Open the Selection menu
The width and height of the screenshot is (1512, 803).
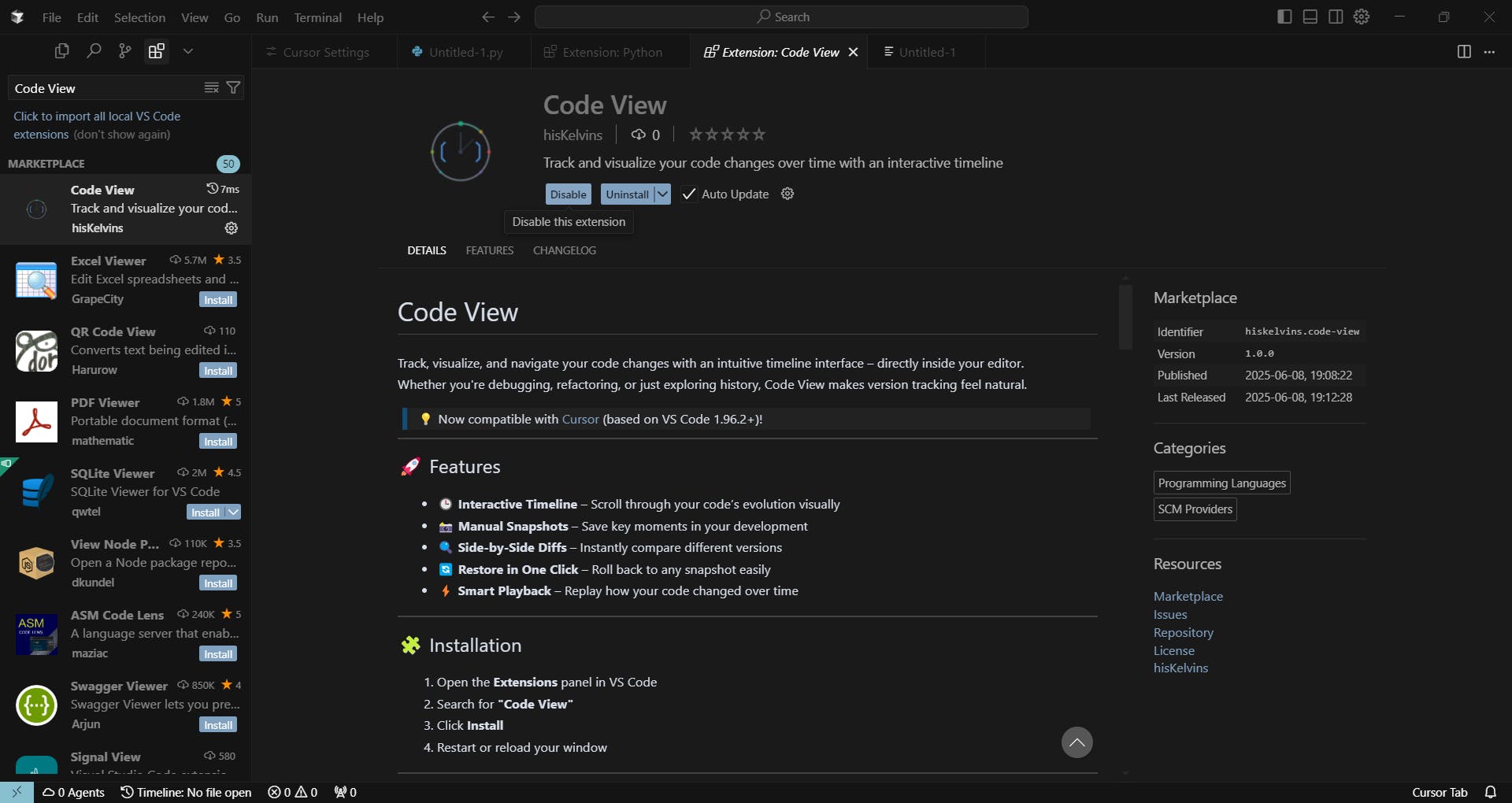[x=139, y=17]
